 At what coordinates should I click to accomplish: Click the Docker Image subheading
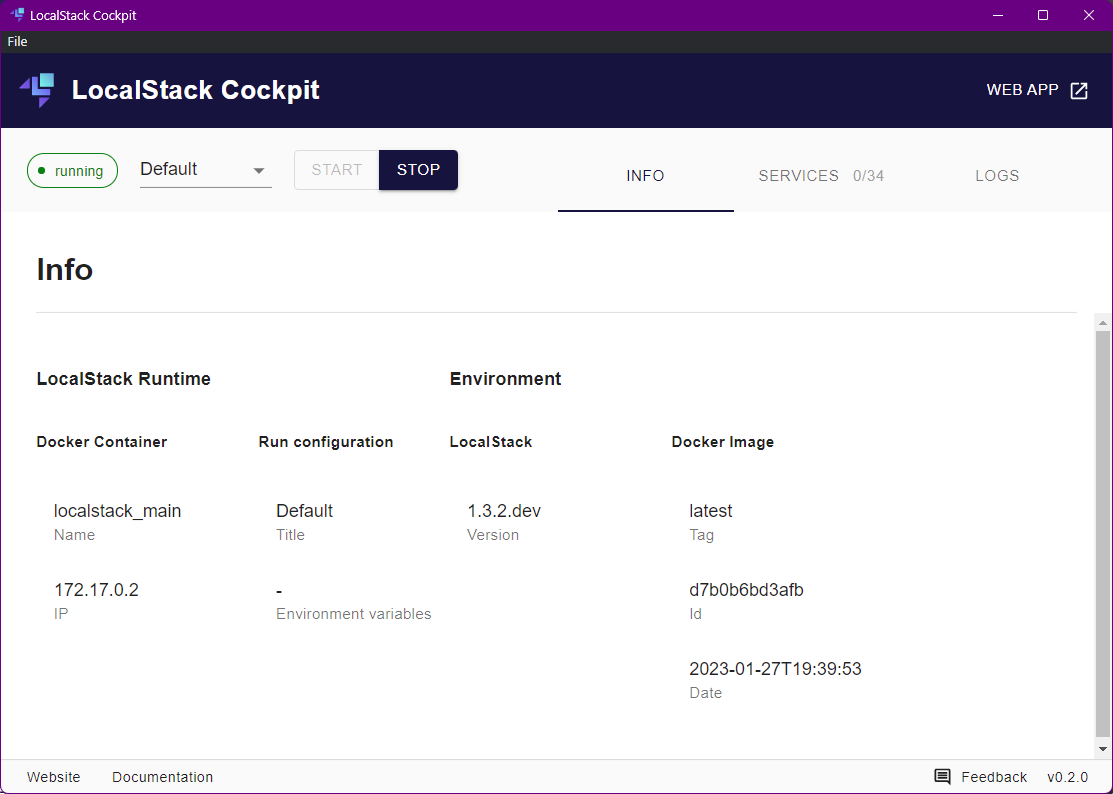click(x=723, y=442)
